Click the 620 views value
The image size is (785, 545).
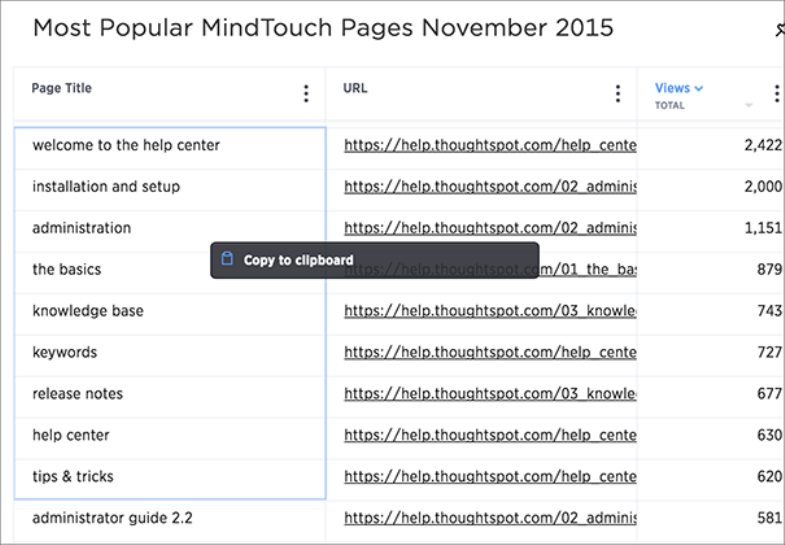769,476
